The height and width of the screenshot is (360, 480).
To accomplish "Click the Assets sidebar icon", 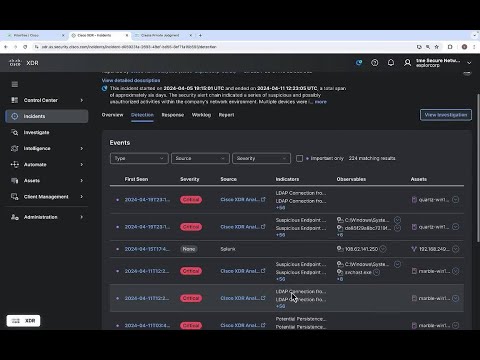I will 15,181.
